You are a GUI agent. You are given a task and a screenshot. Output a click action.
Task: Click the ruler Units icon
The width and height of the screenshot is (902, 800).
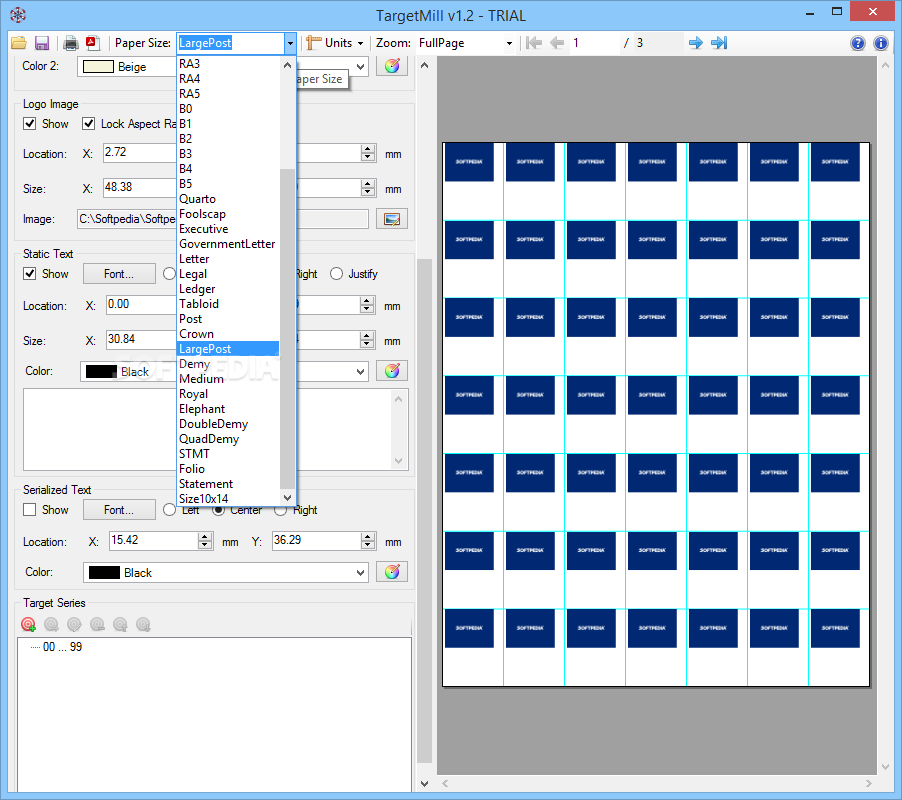click(x=314, y=43)
